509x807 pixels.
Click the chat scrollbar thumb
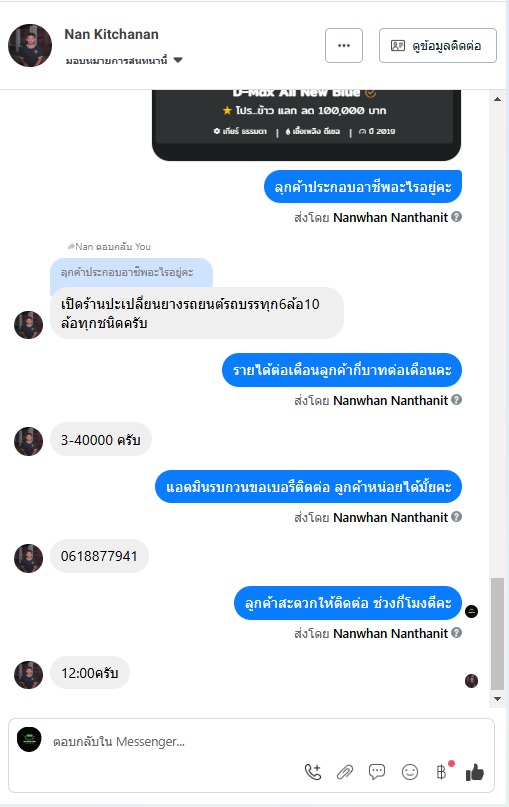pyautogui.click(x=497, y=634)
